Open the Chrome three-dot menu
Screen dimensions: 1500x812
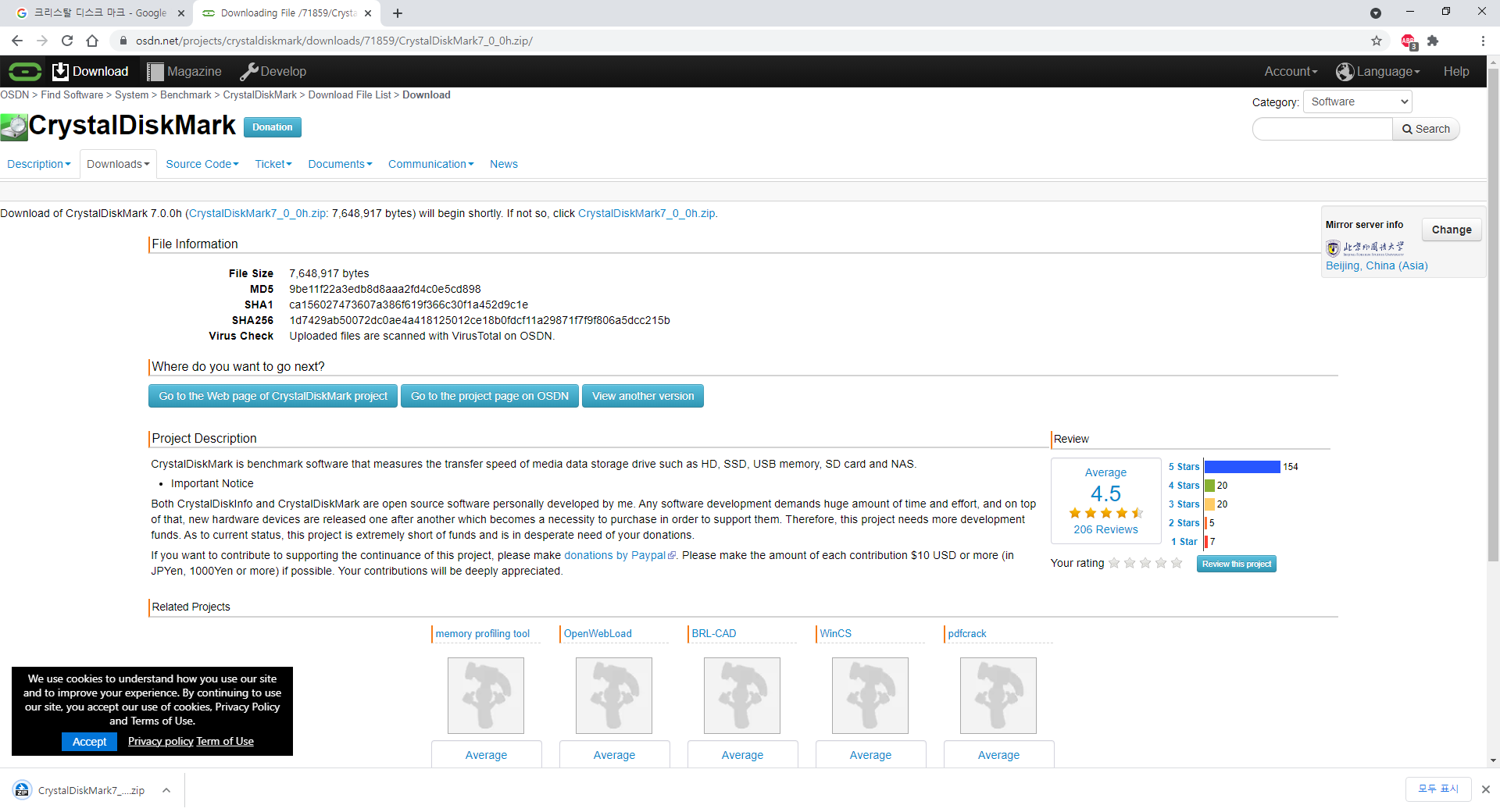point(1483,41)
